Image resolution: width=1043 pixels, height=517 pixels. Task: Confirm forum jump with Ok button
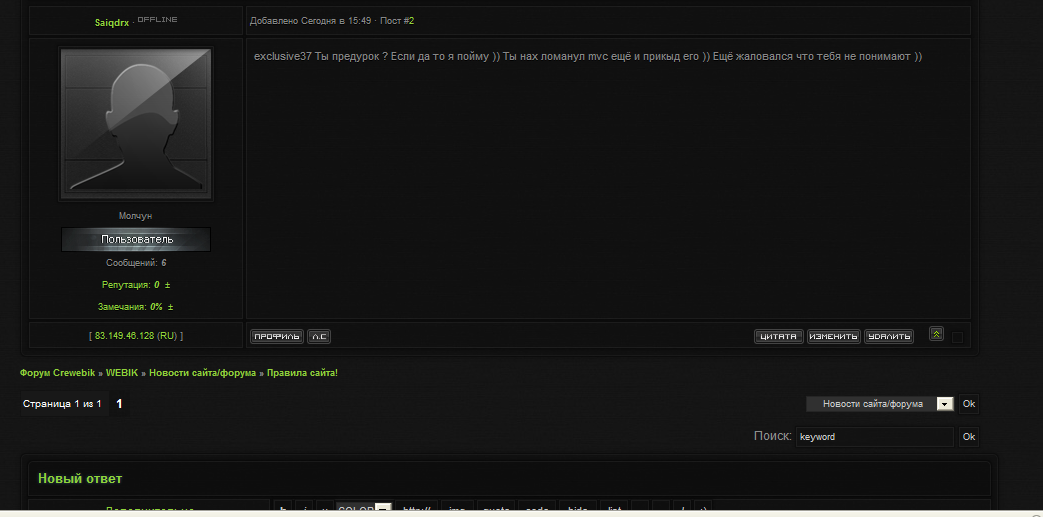point(968,404)
